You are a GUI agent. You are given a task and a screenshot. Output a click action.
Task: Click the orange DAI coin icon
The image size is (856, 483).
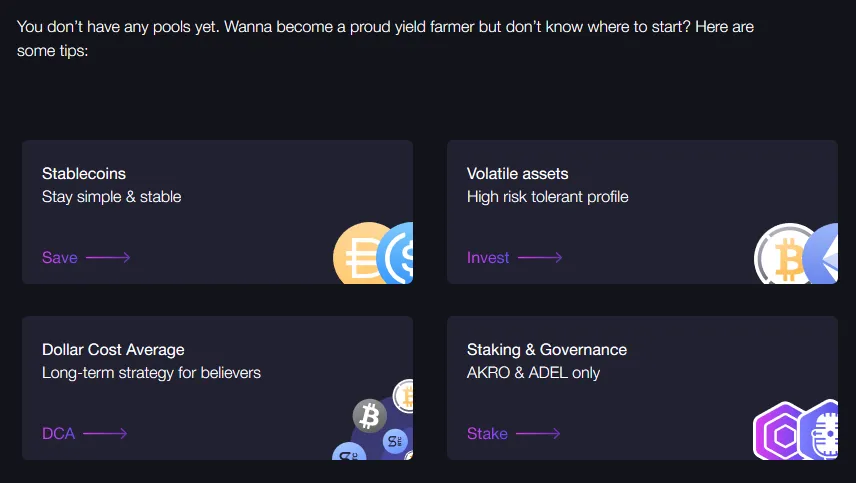click(x=358, y=253)
